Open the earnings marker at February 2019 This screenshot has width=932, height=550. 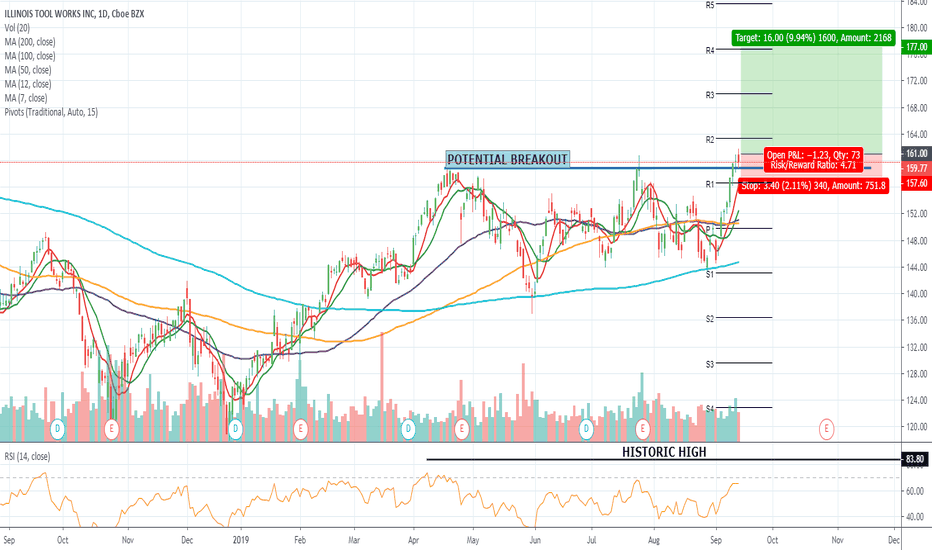(x=300, y=428)
